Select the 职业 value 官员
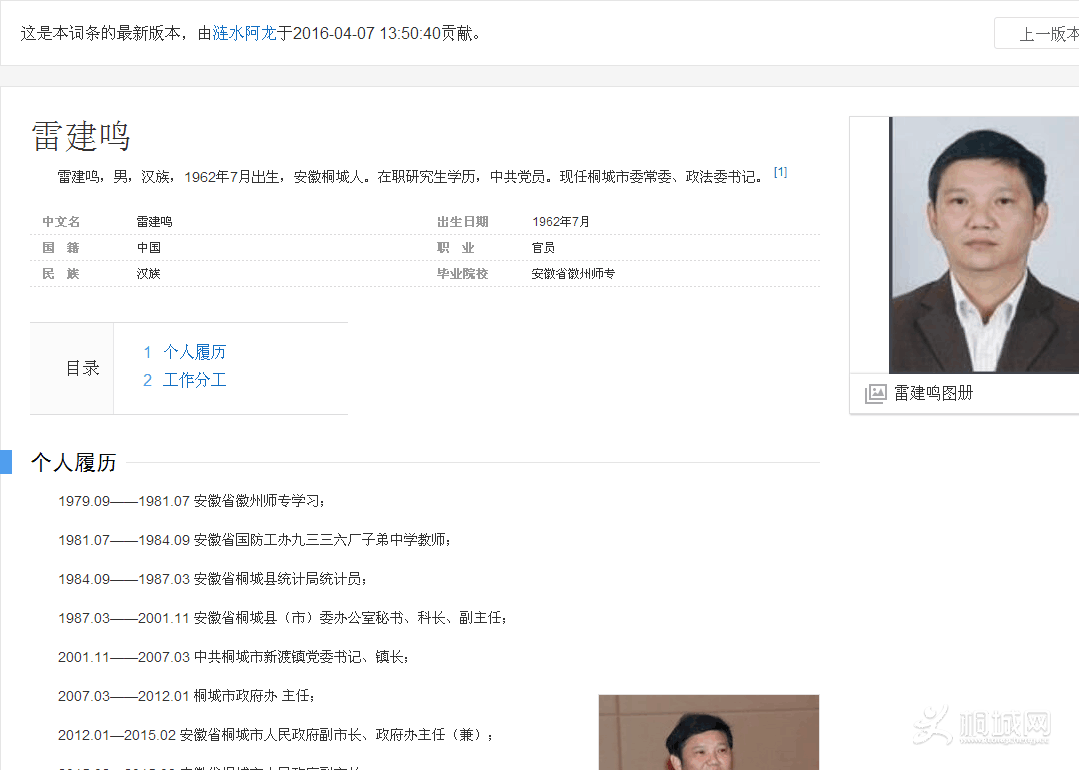This screenshot has width=1079, height=770. 543,248
